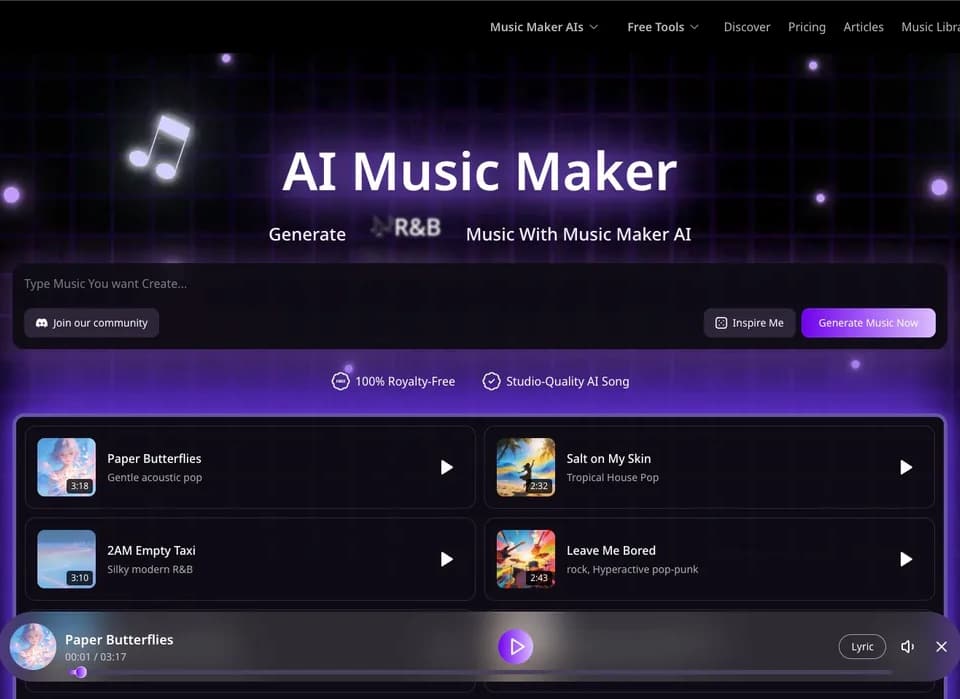Viewport: 960px width, 699px height.
Task: Click the 'Tropical House Pop' genre text
Action: [x=612, y=477]
